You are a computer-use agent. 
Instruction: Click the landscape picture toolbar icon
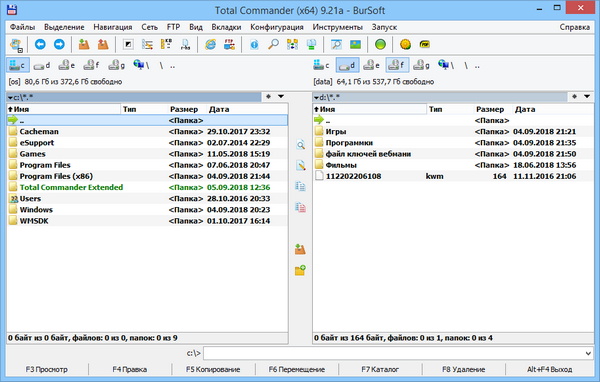355,44
